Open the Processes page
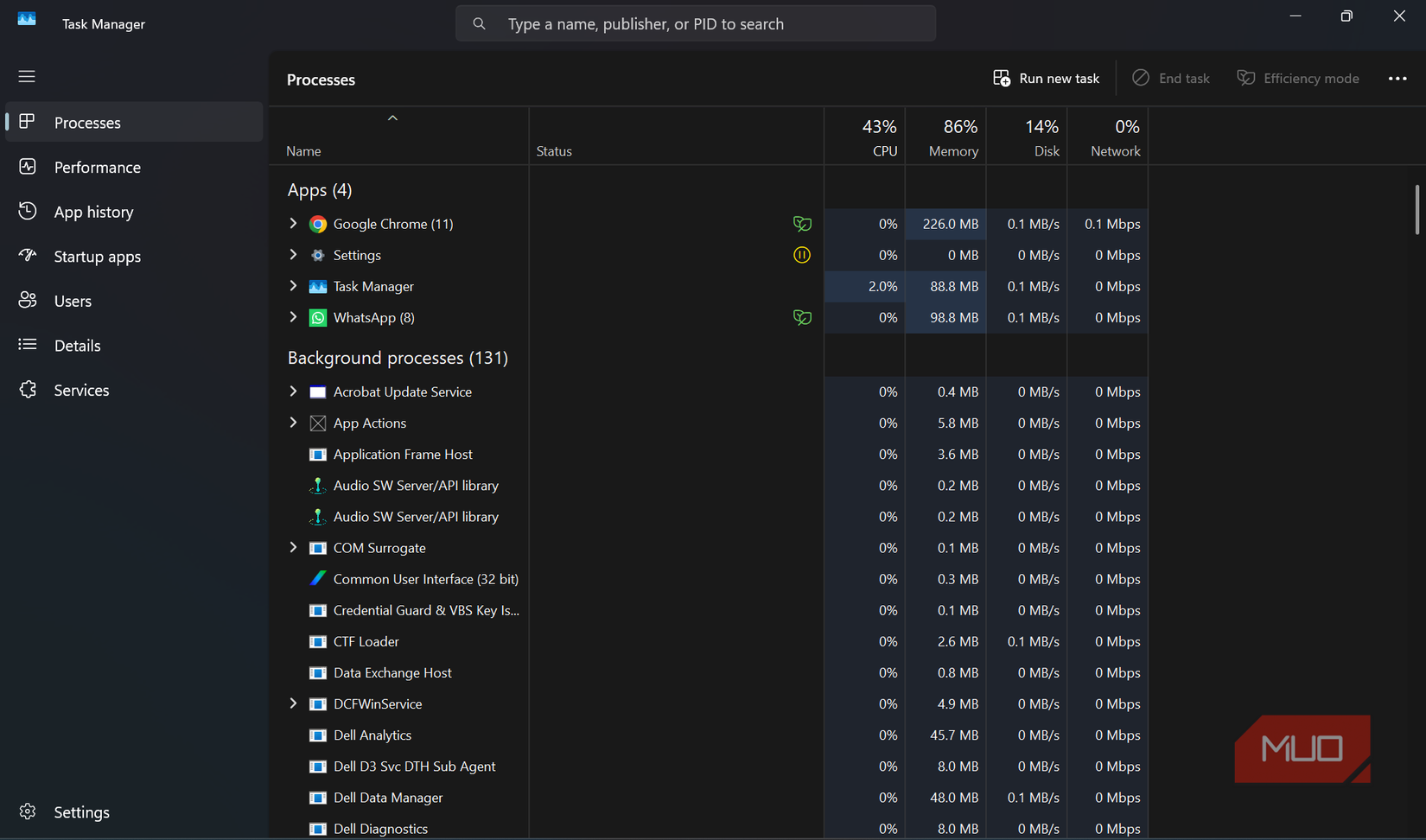This screenshot has height=840, width=1426. pyautogui.click(x=134, y=122)
